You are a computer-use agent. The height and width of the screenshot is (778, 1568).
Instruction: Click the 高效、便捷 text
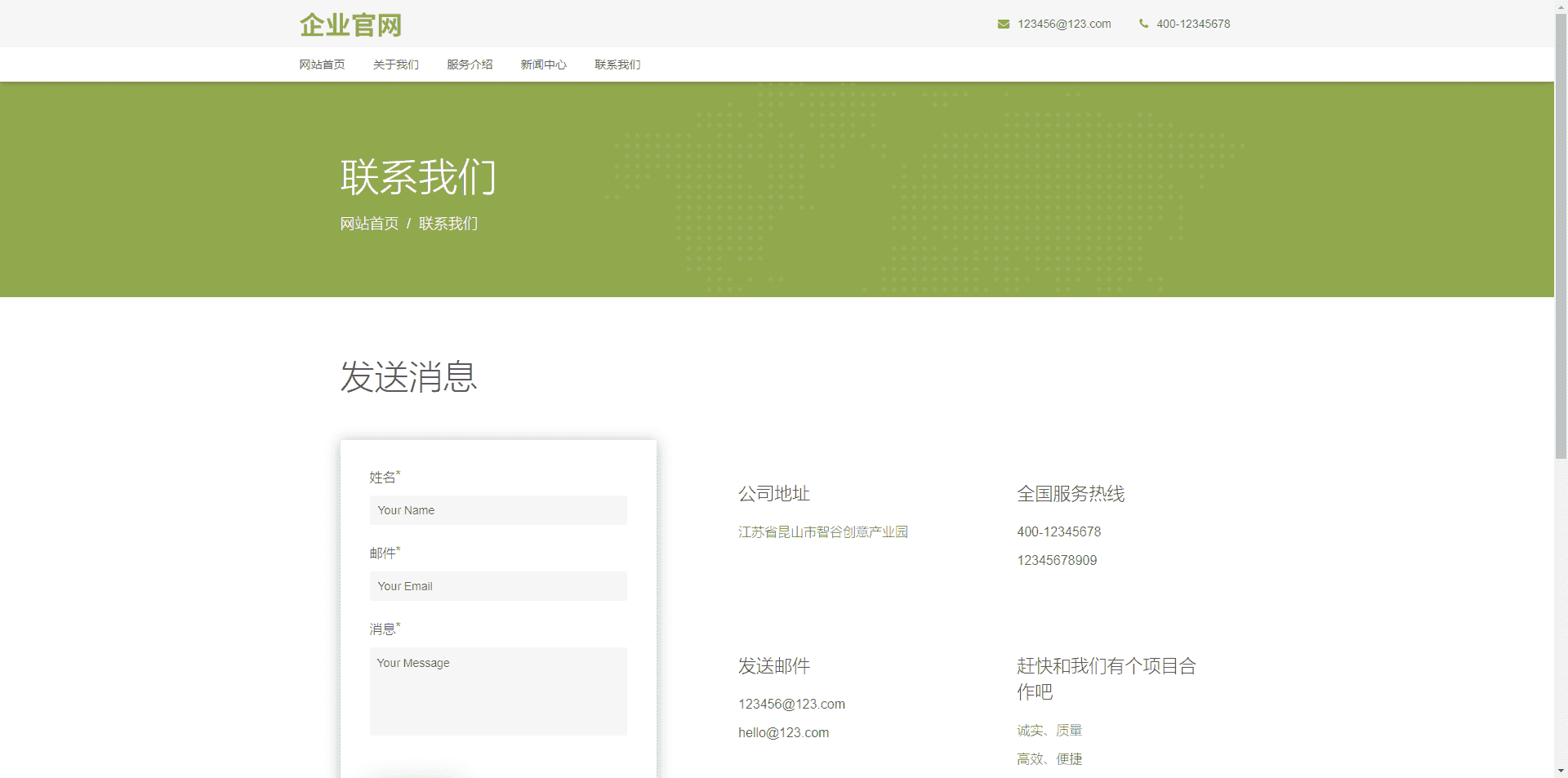tap(1049, 759)
